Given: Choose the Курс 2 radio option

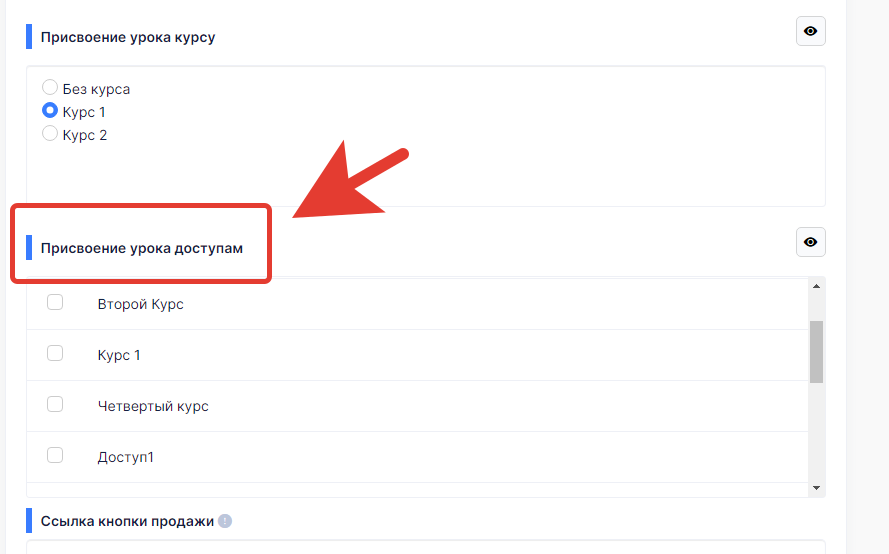Looking at the screenshot, I should coord(50,133).
